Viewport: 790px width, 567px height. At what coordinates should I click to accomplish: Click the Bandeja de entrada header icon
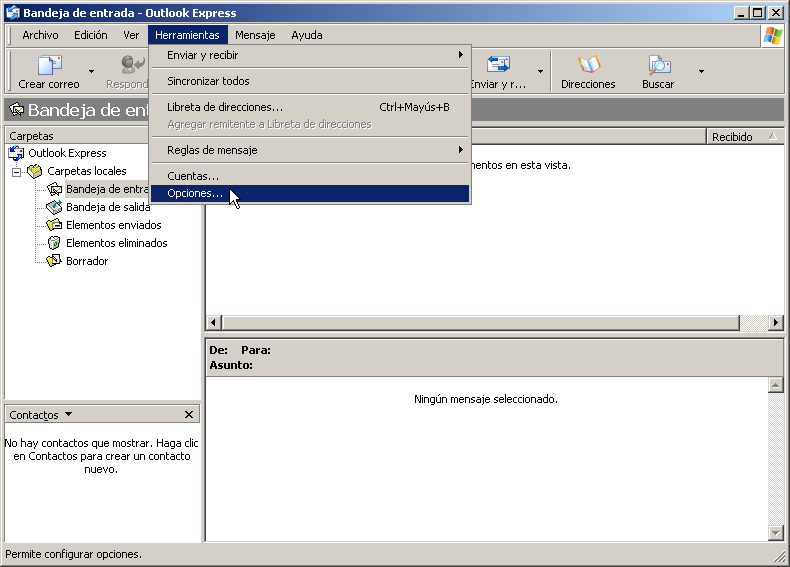tap(16, 109)
